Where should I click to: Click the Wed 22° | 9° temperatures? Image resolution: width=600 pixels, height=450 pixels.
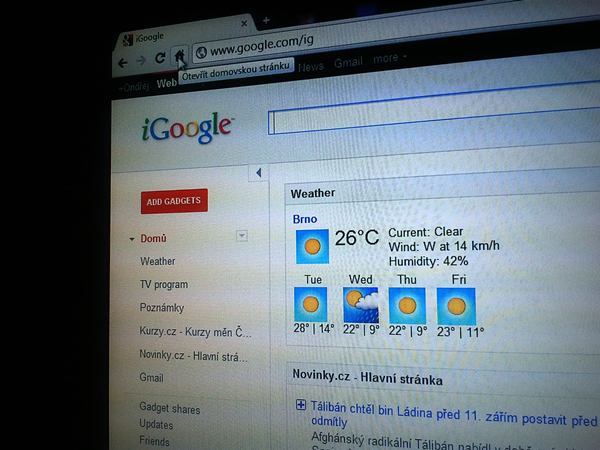point(361,329)
